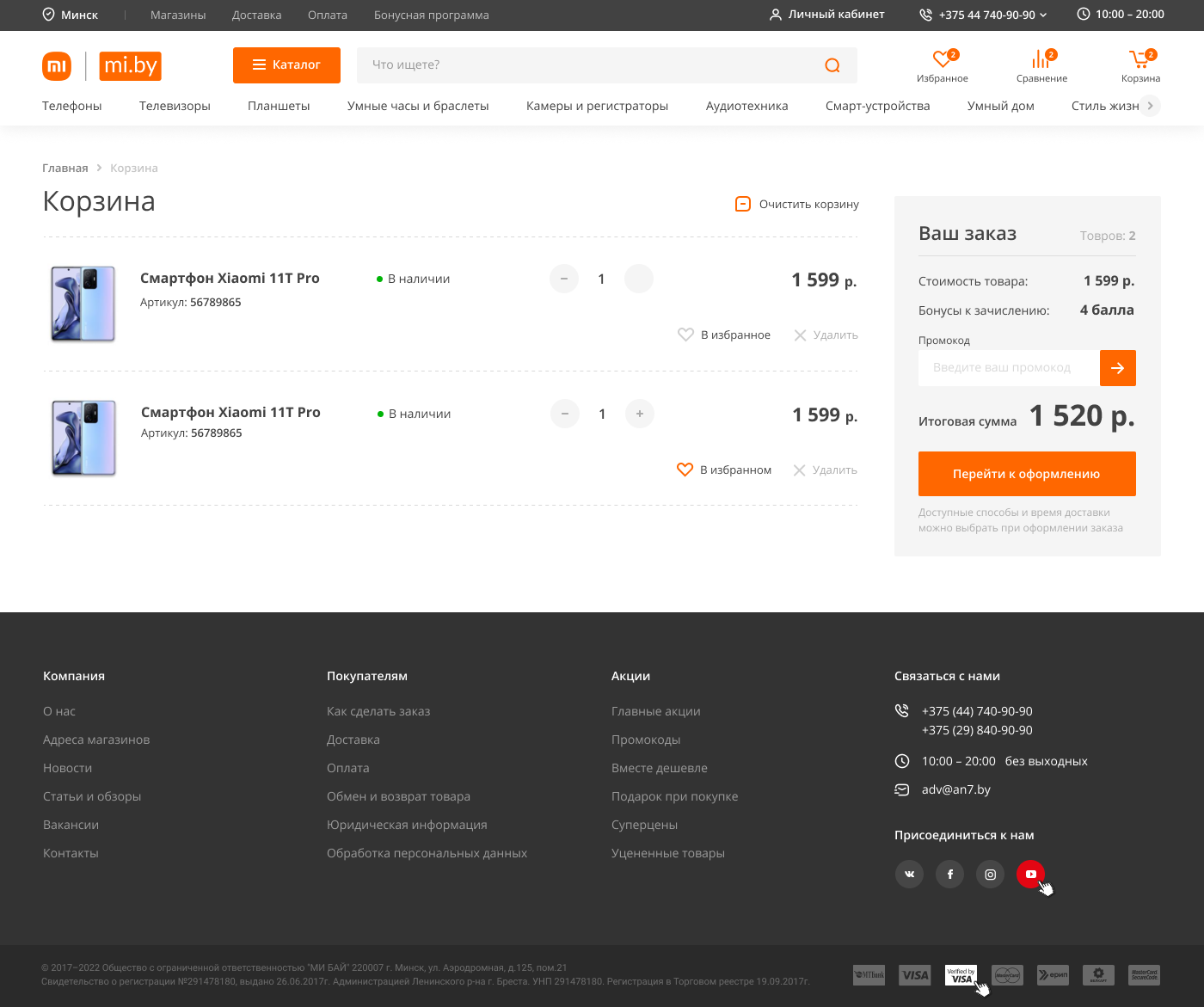Open the Favorites heart icon in header

[x=942, y=59]
